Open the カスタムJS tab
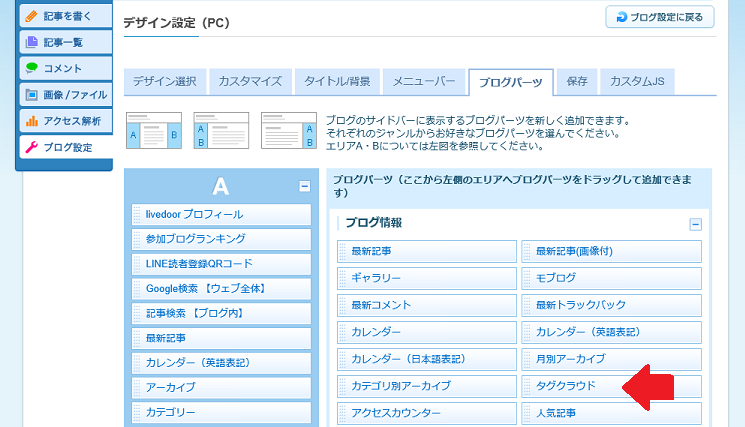745x427 pixels. [637, 82]
